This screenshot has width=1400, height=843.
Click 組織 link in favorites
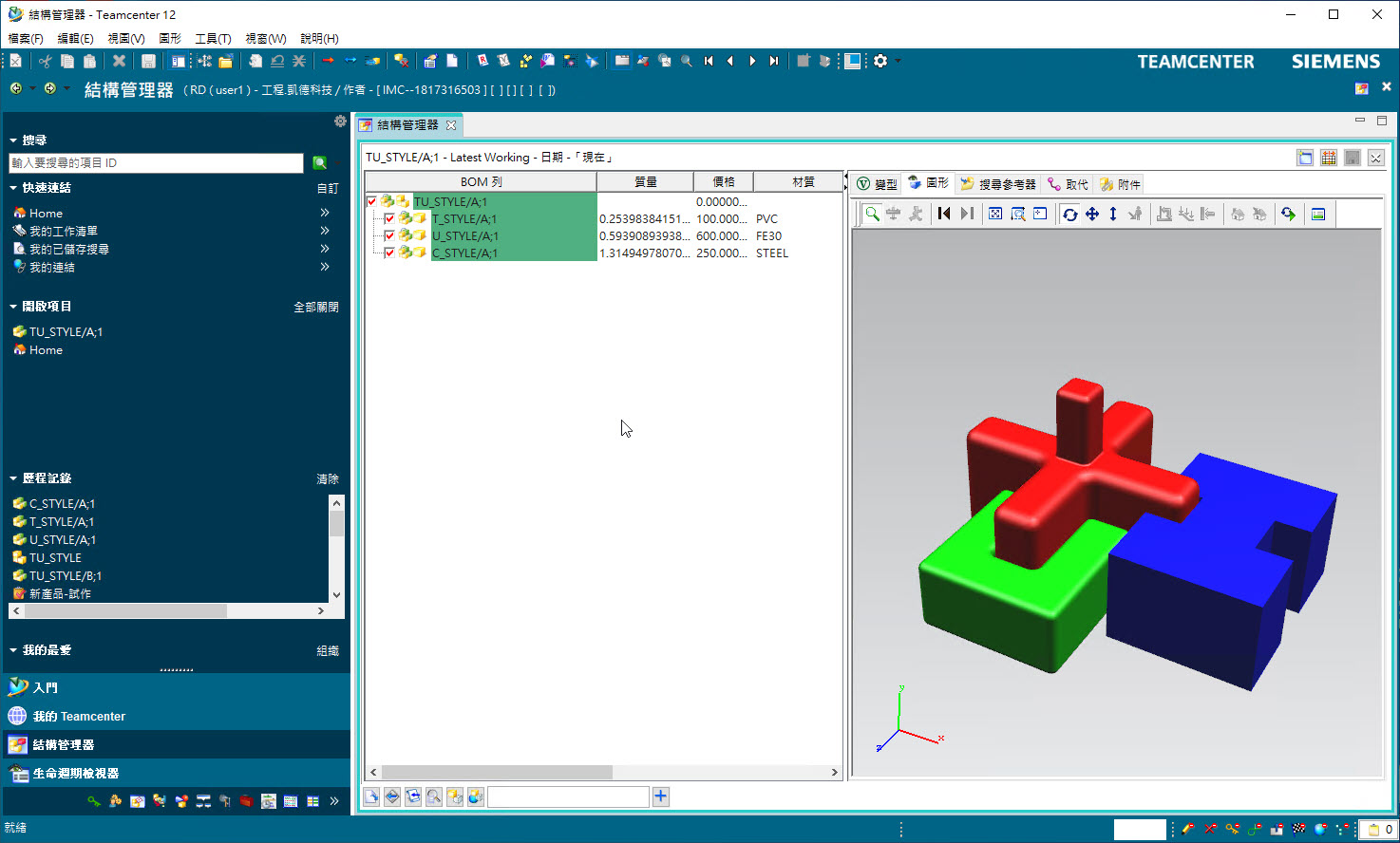tap(328, 650)
